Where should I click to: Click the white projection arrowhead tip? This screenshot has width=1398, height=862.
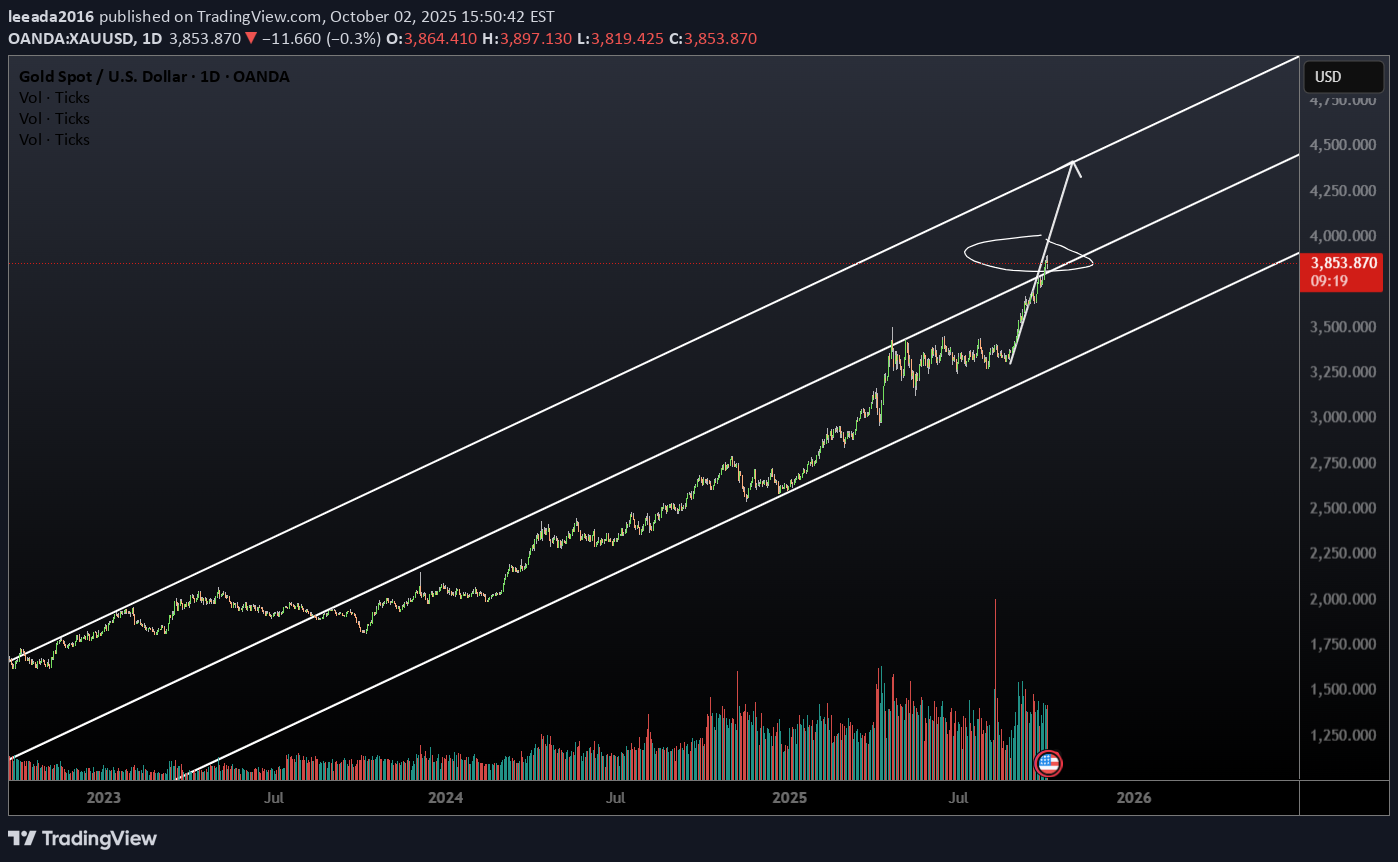1074,163
